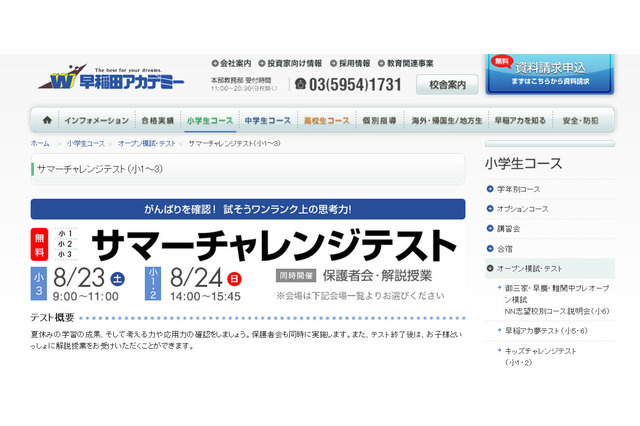The image size is (640, 426).
Task: Click the arrow icon beside オプションコース
Action: (x=490, y=209)
